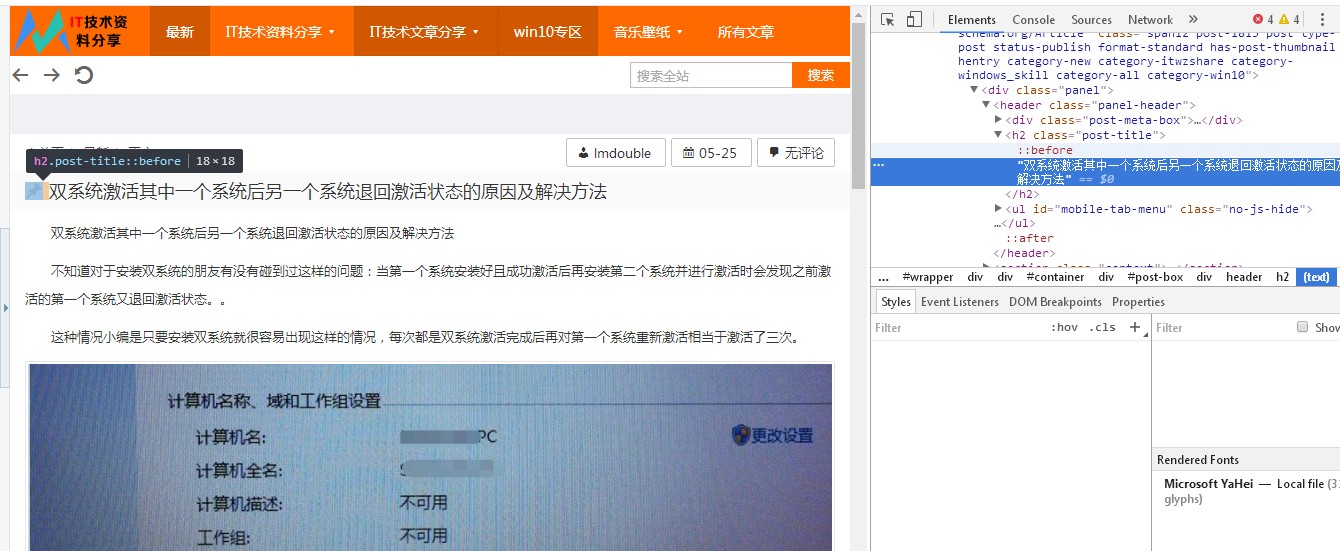Expand the 音乐壁纸 dropdown menu

pyautogui.click(x=649, y=31)
